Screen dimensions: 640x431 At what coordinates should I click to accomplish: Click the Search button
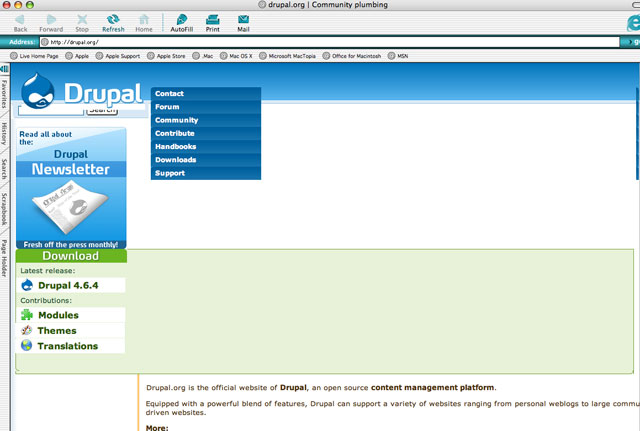pos(102,111)
